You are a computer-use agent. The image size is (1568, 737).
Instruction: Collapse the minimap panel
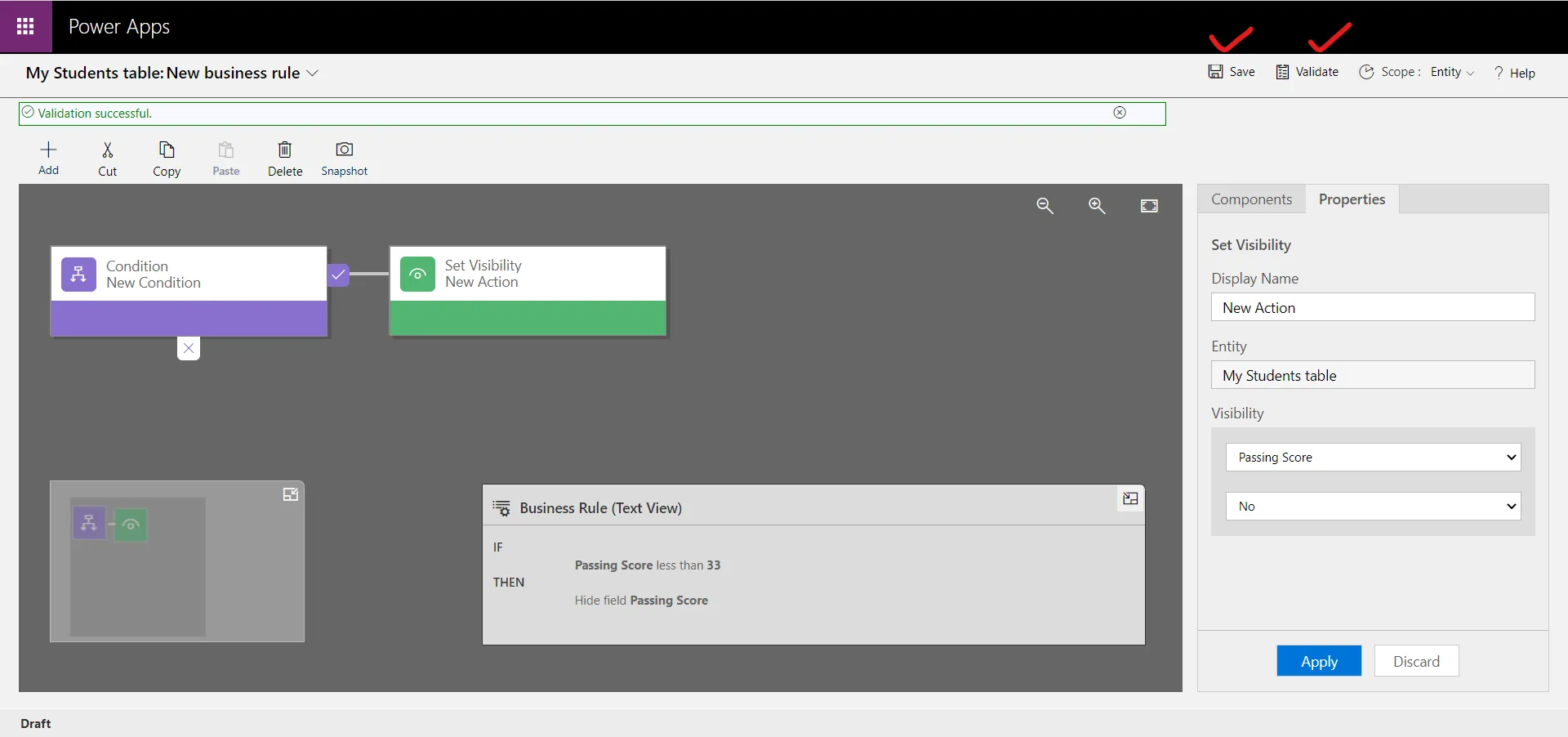(290, 494)
